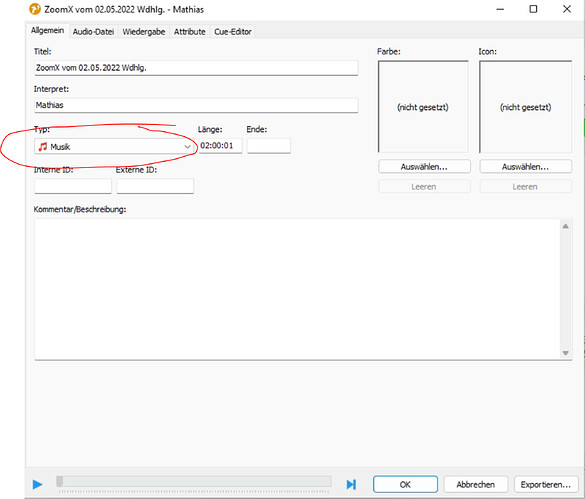585x499 pixels.
Task: Click the OK button
Action: (405, 484)
